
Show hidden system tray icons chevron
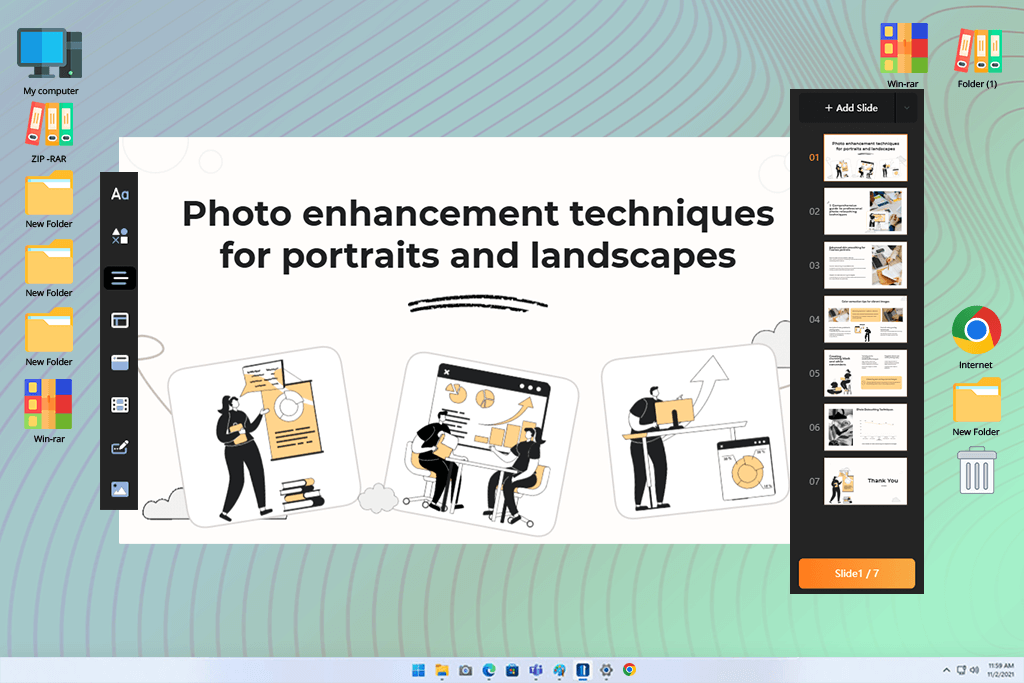[x=946, y=670]
